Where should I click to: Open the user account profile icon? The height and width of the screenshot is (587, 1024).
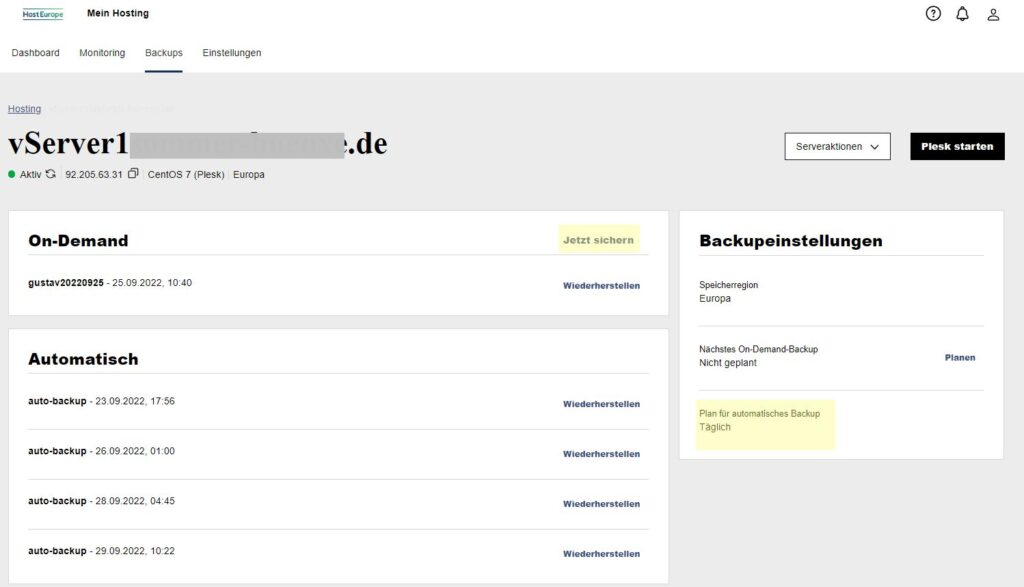(x=993, y=14)
